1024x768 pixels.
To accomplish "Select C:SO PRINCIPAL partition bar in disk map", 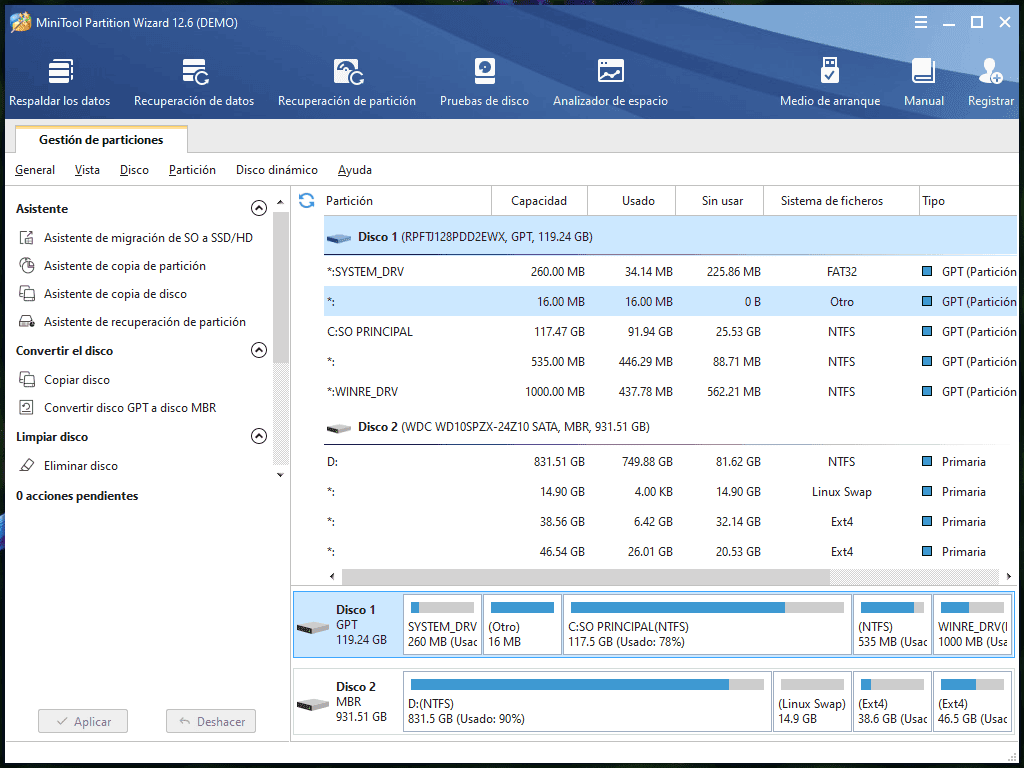I will tap(707, 625).
